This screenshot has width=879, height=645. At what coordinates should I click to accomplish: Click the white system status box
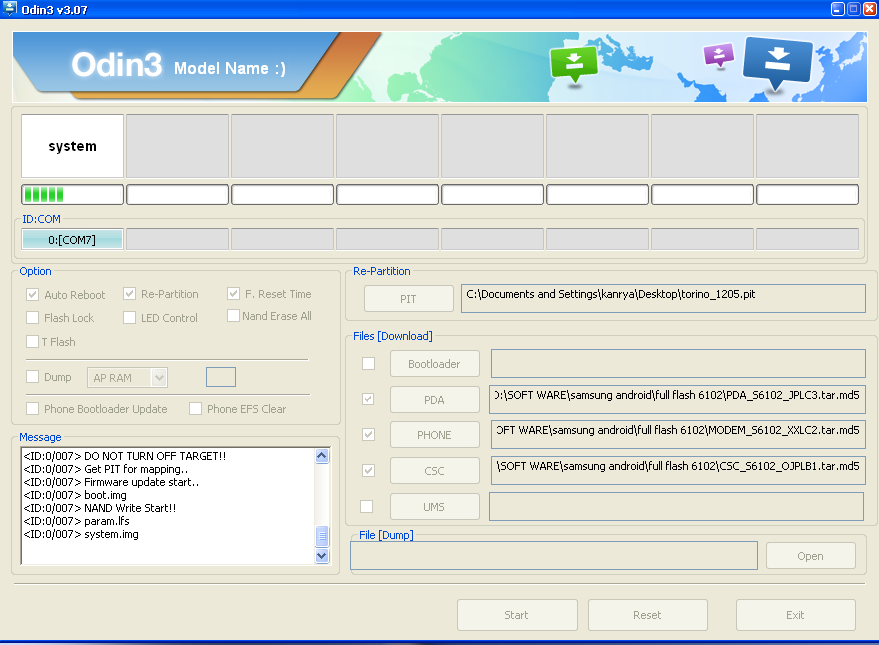[72, 146]
